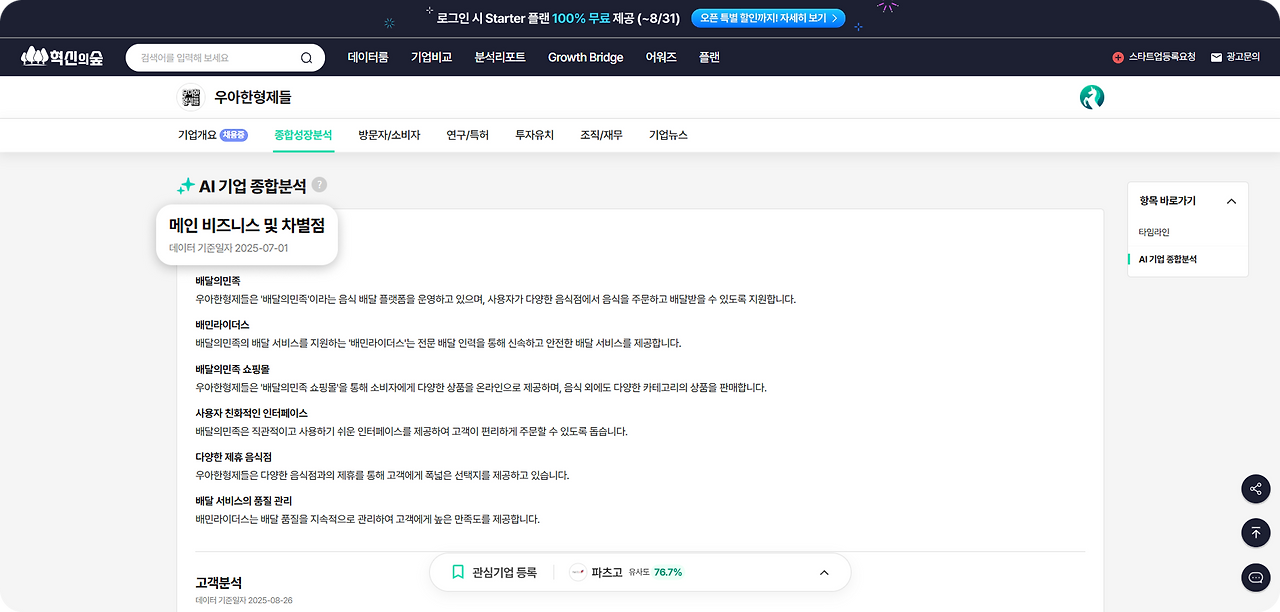Expand the similar company bar chevron
This screenshot has width=1280, height=612.
click(824, 573)
